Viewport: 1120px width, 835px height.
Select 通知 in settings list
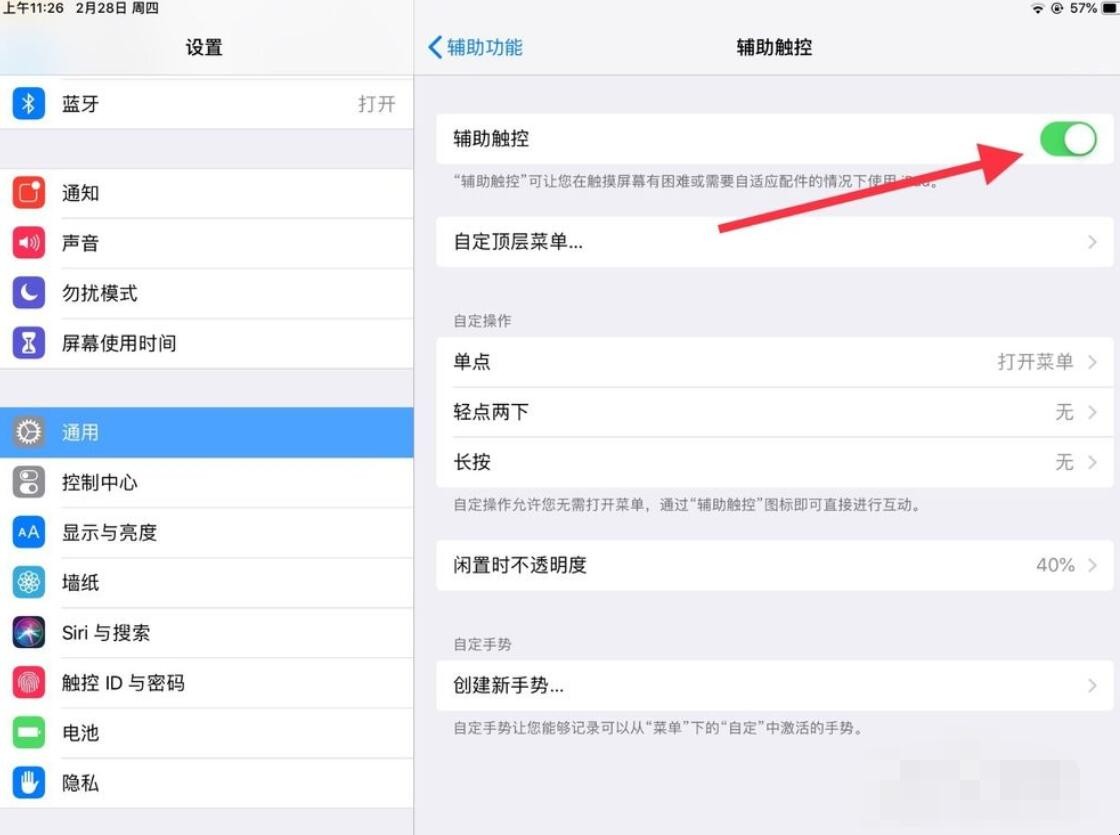[x=206, y=193]
